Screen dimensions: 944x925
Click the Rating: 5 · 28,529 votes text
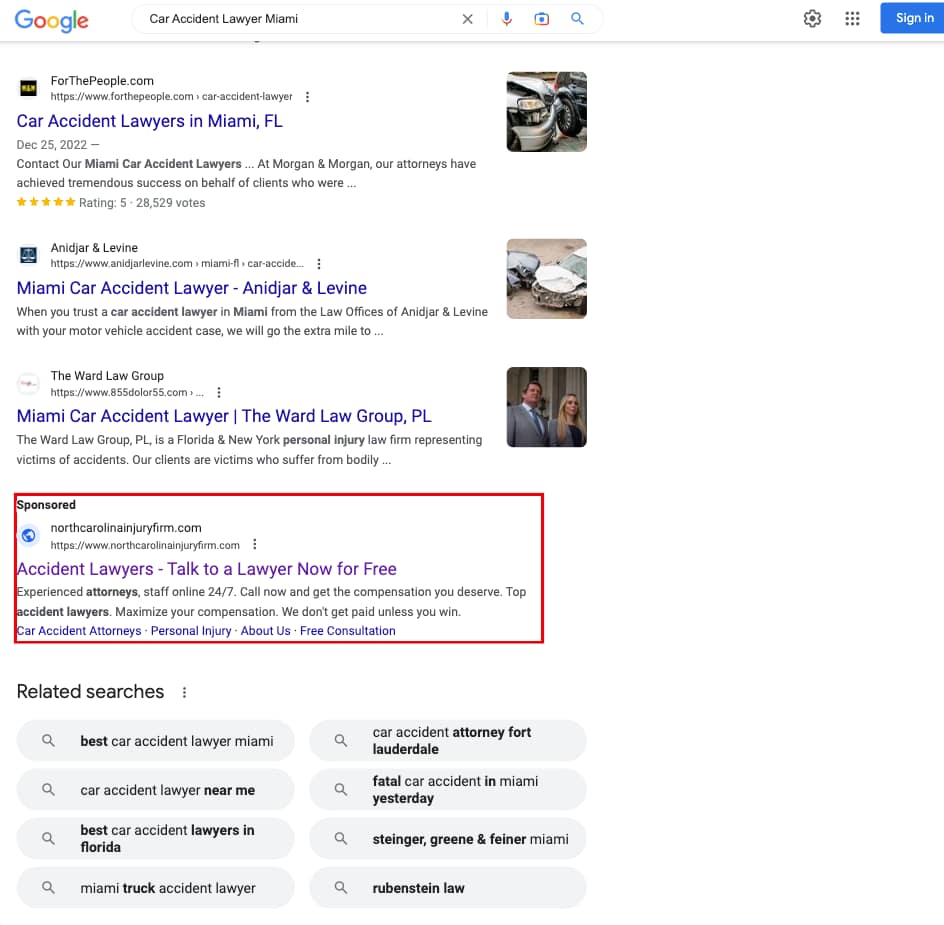pyautogui.click(x=142, y=203)
